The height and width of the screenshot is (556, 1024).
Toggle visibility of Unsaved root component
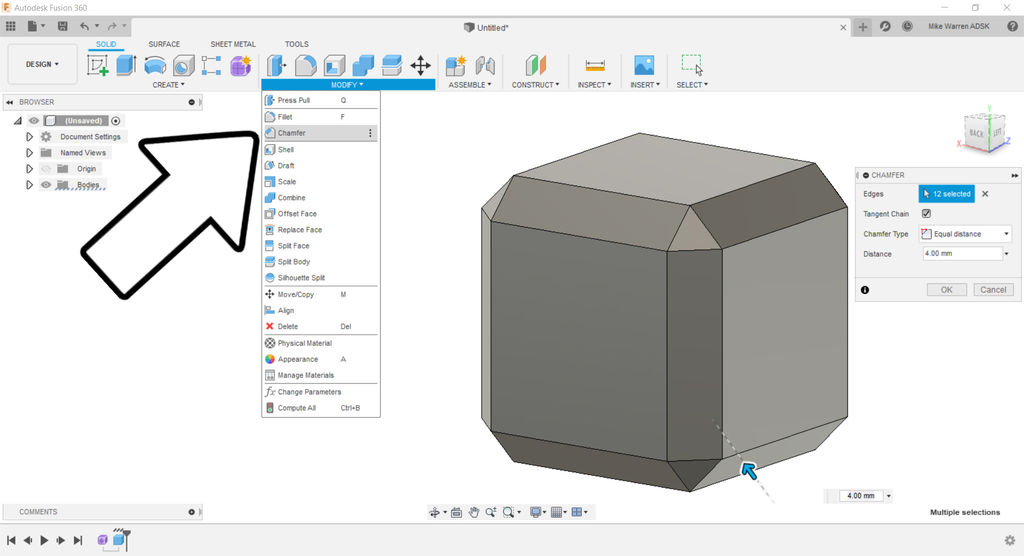(x=34, y=121)
